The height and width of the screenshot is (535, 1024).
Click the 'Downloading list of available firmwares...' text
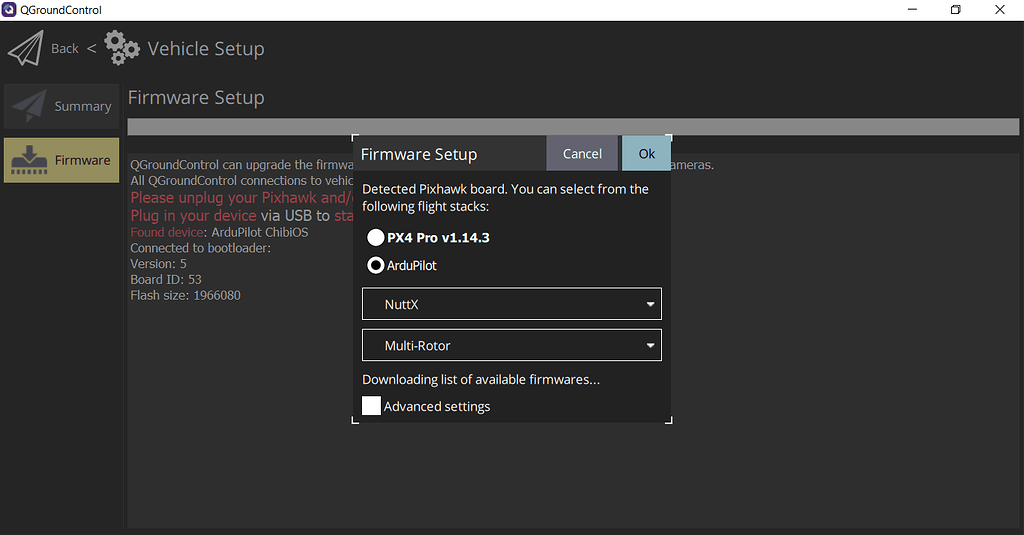click(x=481, y=380)
